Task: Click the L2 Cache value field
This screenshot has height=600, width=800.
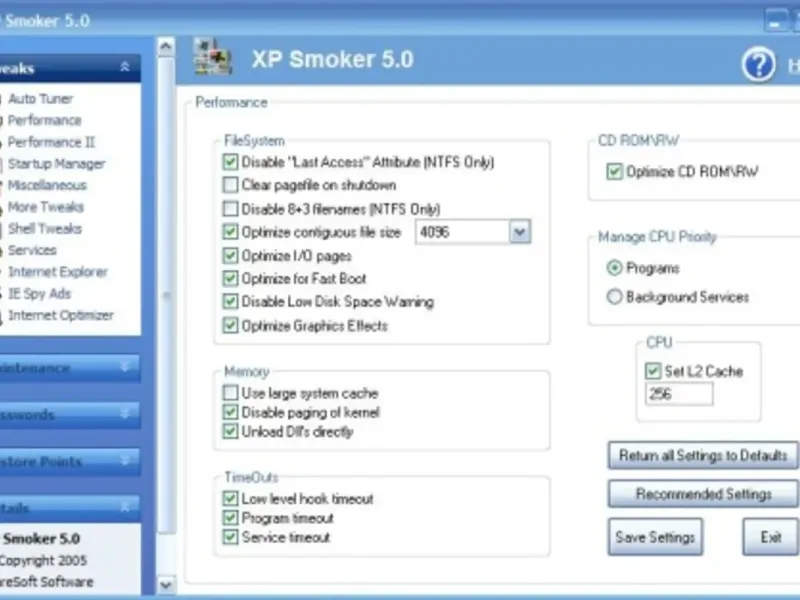Action: (679, 394)
